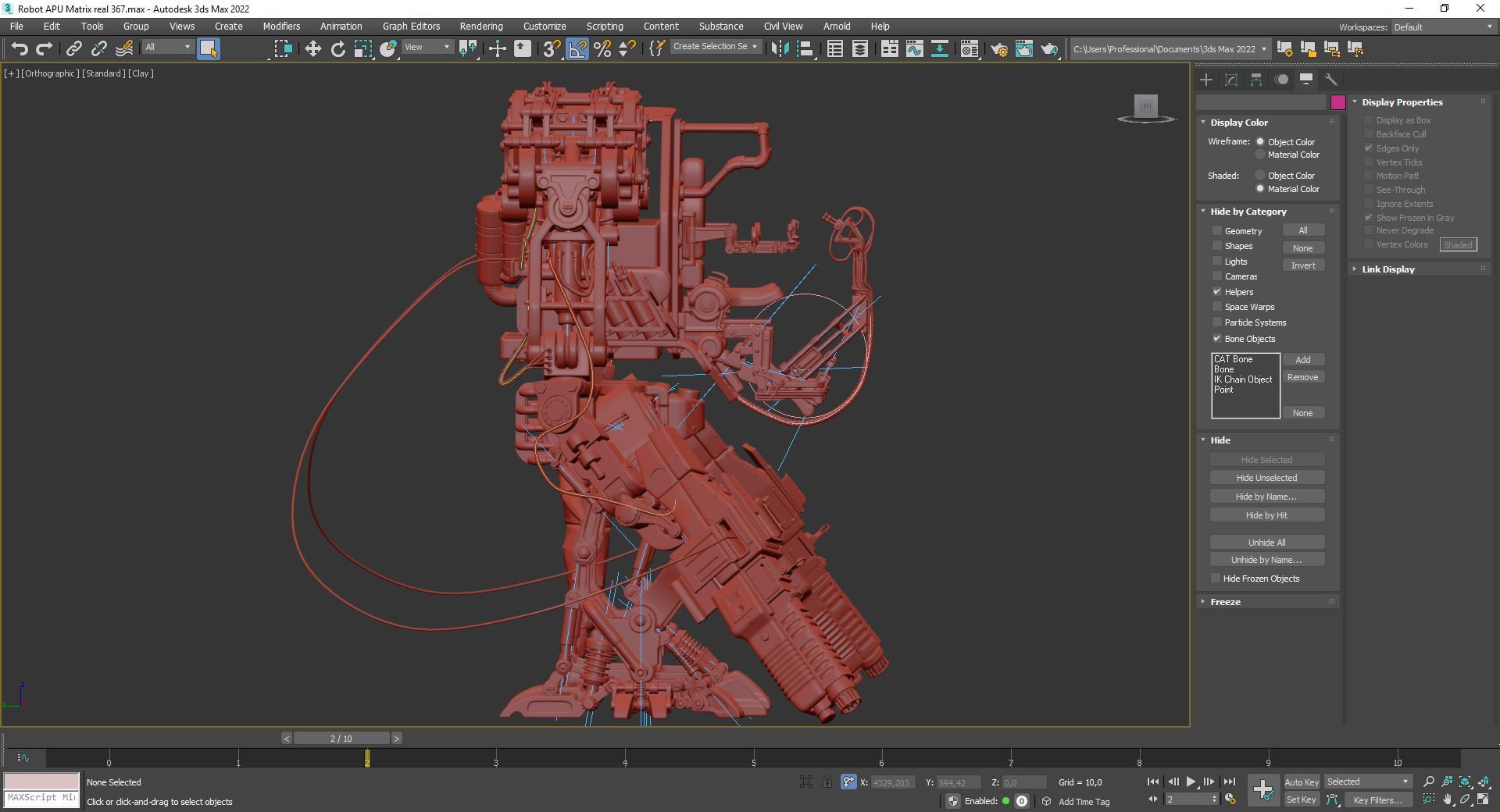Activate the Rotate tool
The height and width of the screenshot is (812, 1500).
click(337, 49)
